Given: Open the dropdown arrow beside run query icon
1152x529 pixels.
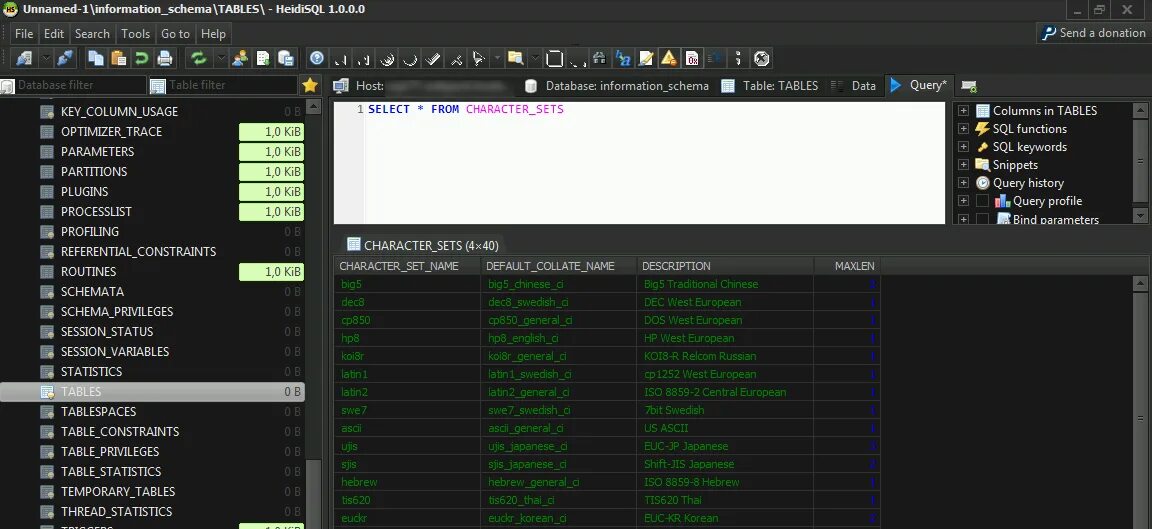Looking at the screenshot, I should pos(497,59).
